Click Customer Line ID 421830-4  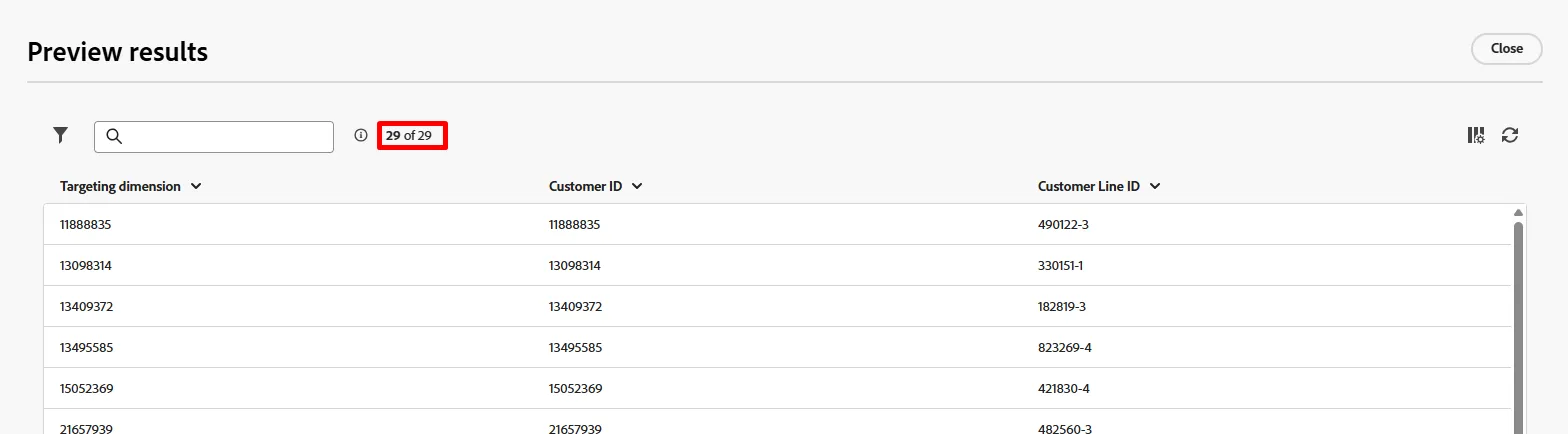[1064, 388]
